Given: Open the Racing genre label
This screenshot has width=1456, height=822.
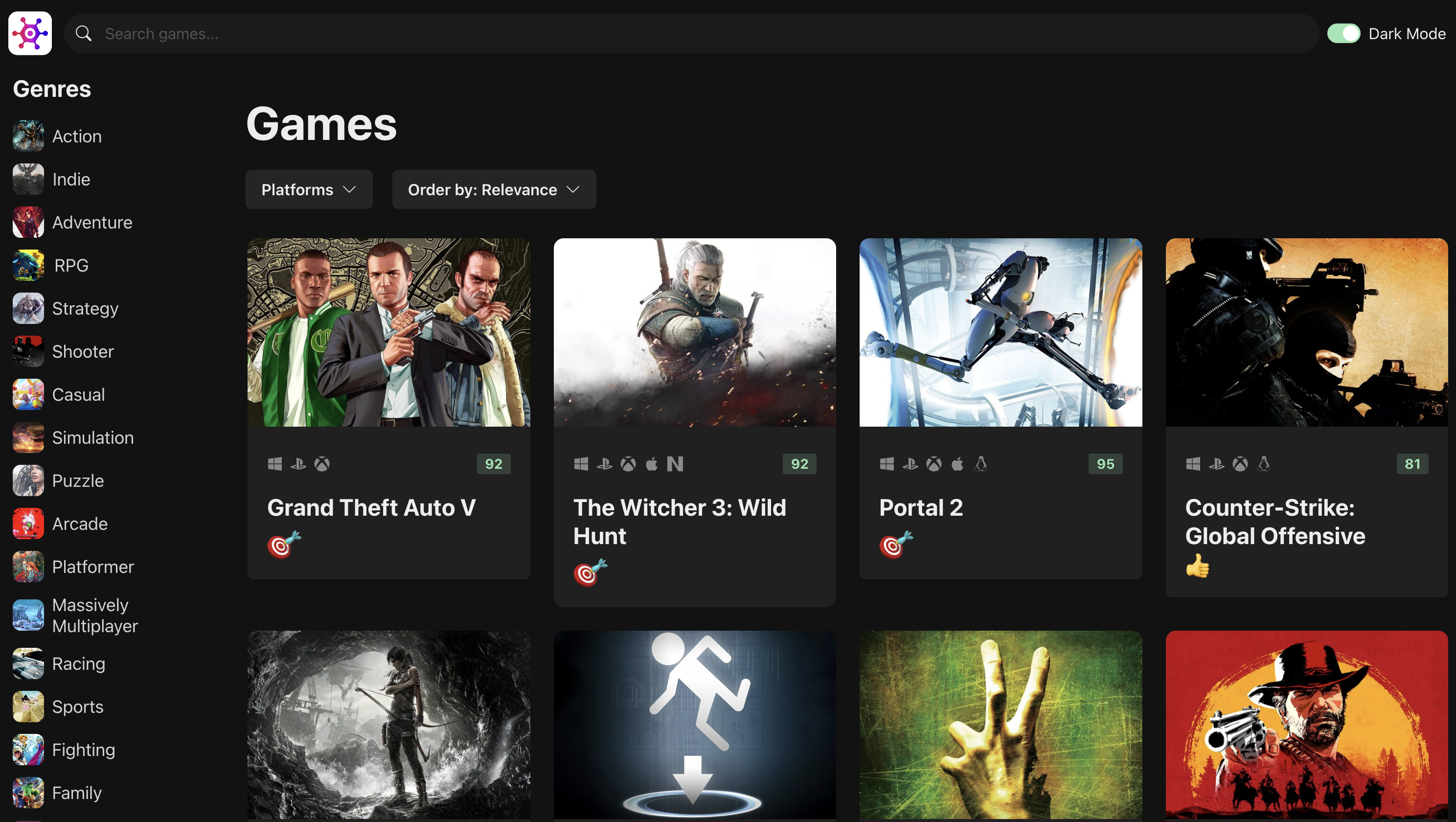Looking at the screenshot, I should (x=79, y=663).
